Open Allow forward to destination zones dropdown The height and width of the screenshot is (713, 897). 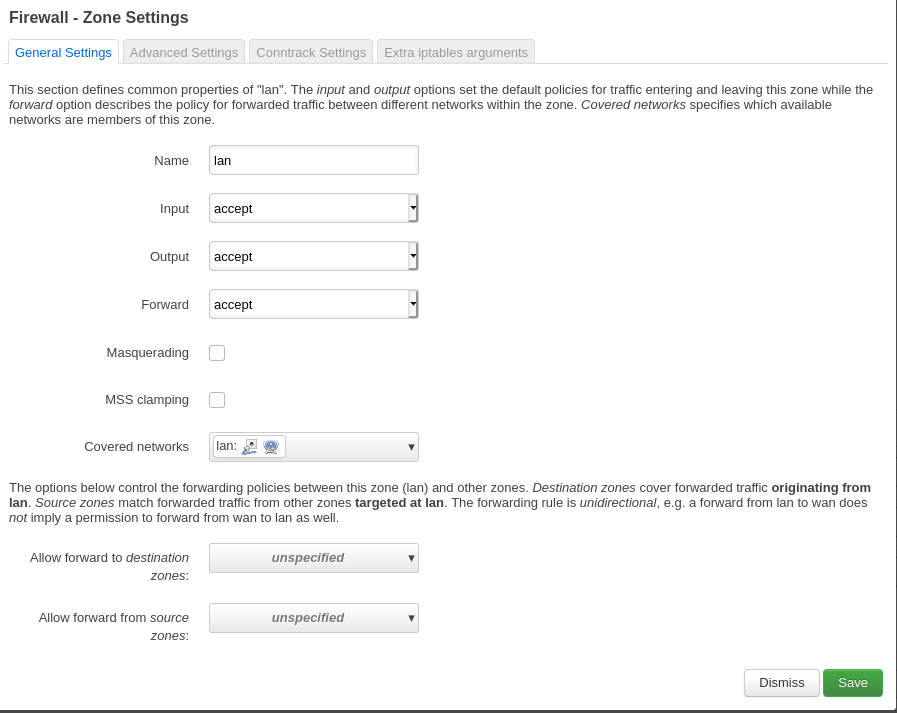click(x=313, y=558)
